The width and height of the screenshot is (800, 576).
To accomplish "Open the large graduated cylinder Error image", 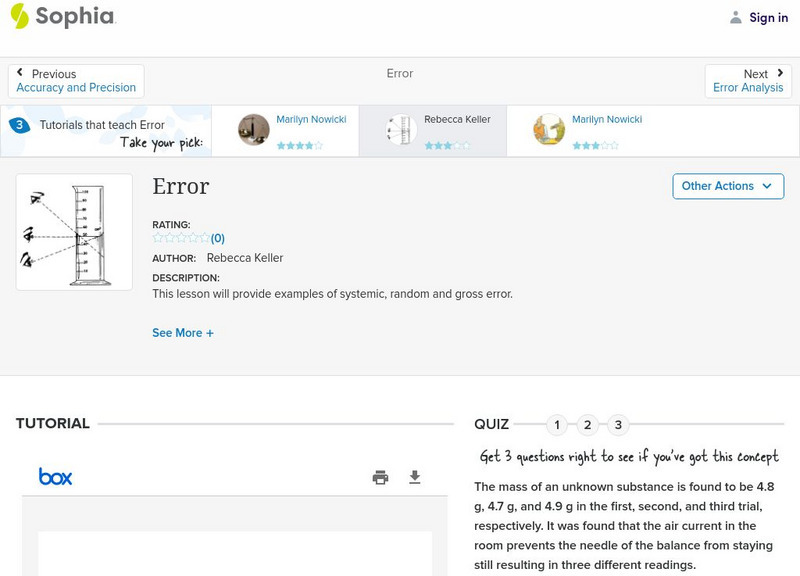I will coord(74,232).
